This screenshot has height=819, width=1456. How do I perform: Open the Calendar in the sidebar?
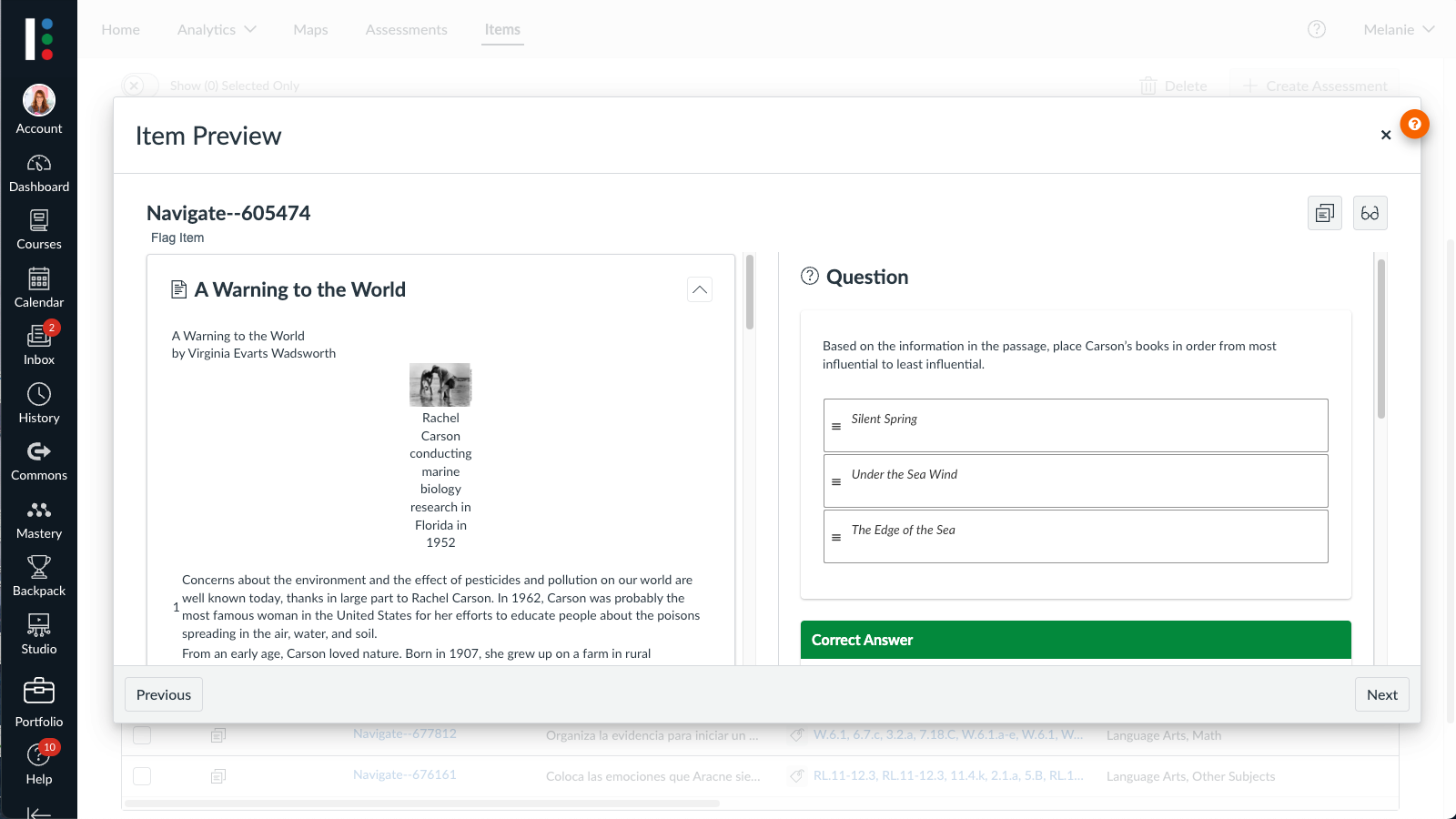[38, 288]
